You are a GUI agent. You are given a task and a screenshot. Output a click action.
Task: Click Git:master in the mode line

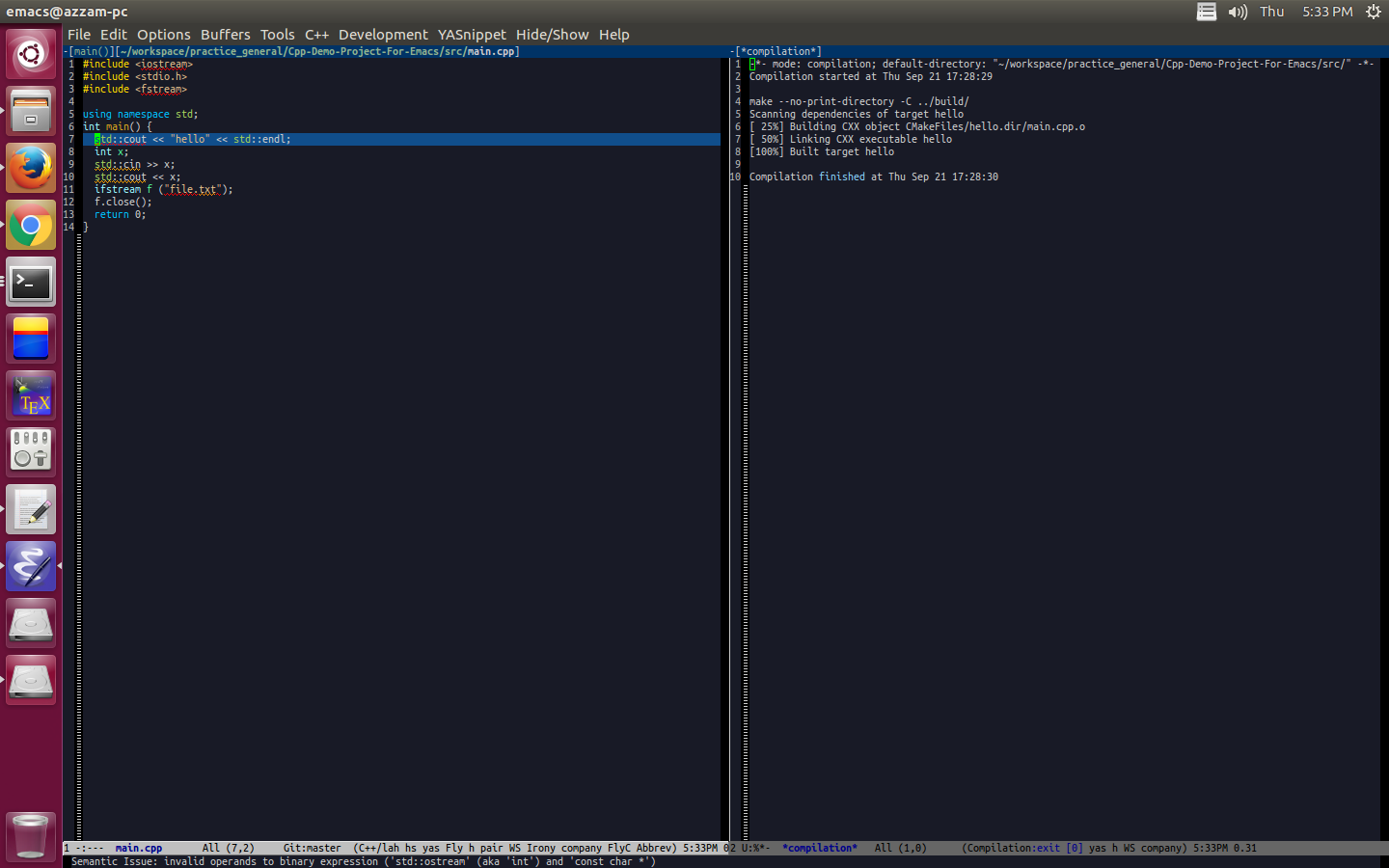point(312,849)
